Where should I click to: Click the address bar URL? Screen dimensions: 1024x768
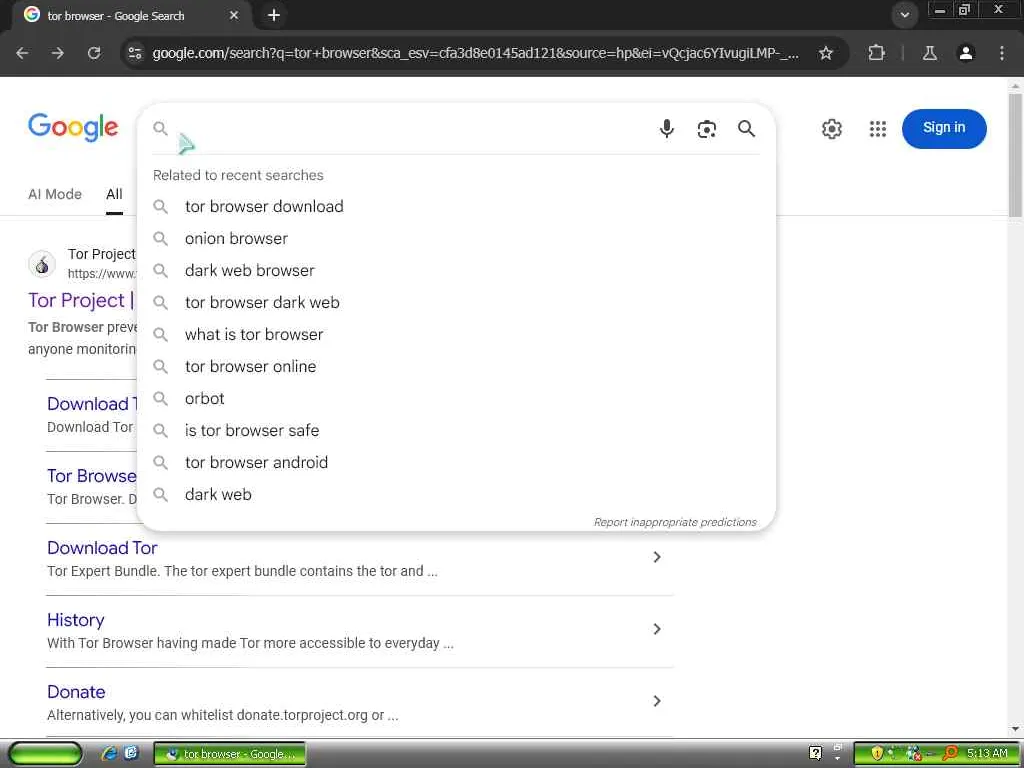(x=475, y=53)
